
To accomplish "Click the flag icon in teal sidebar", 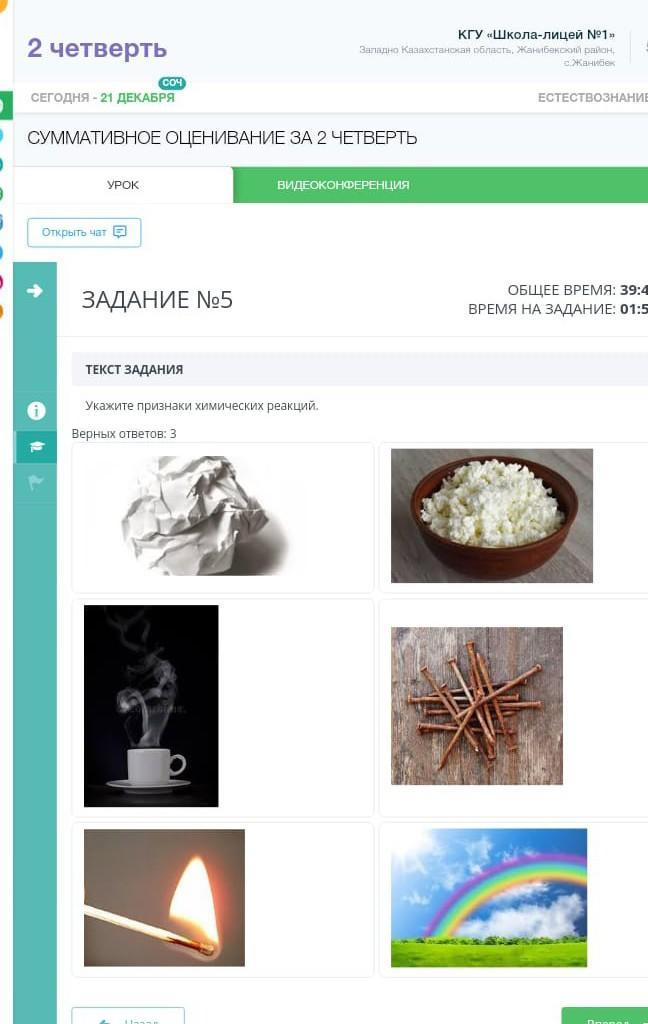I will pos(35,483).
